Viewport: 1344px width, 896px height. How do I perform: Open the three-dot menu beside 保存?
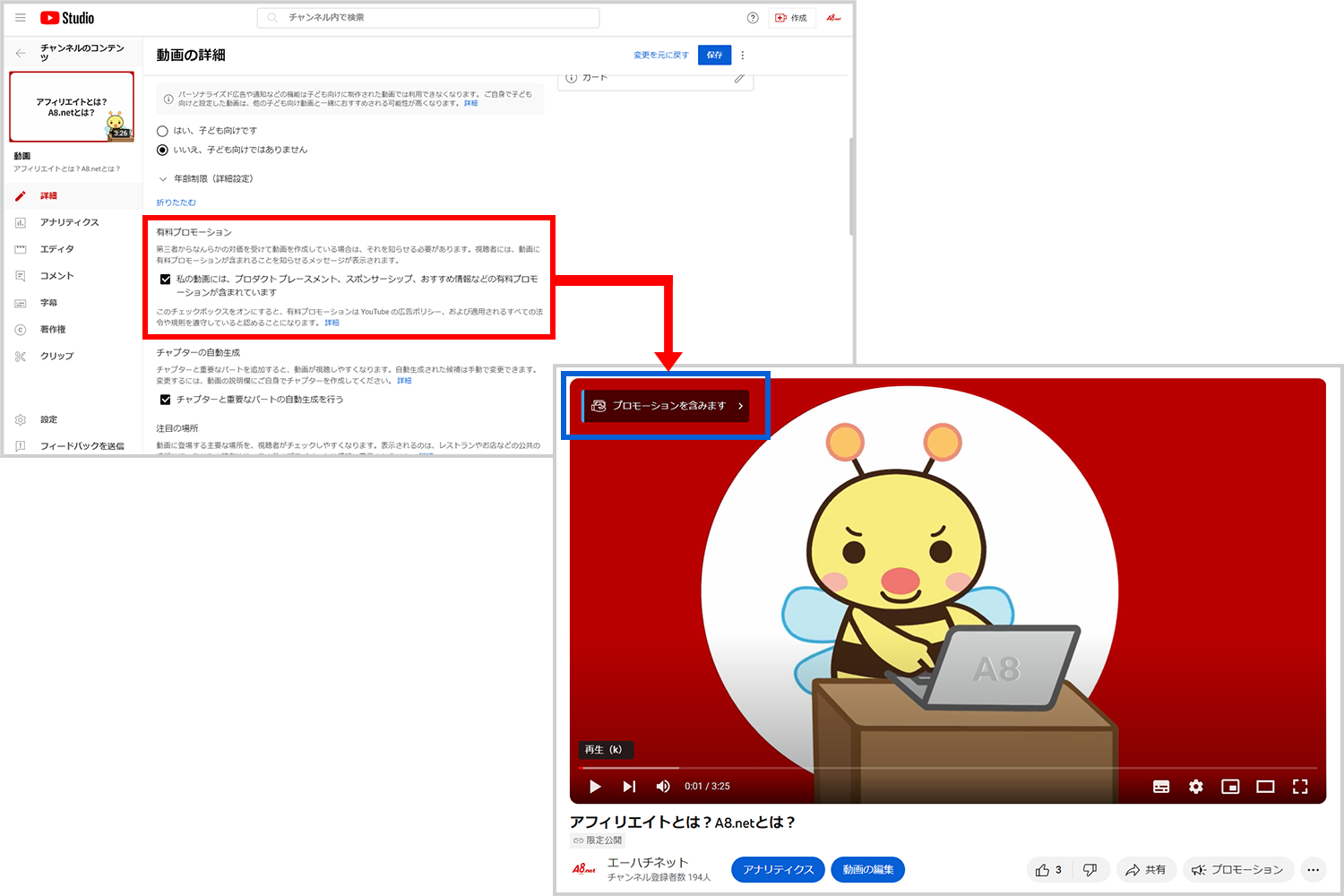(743, 56)
